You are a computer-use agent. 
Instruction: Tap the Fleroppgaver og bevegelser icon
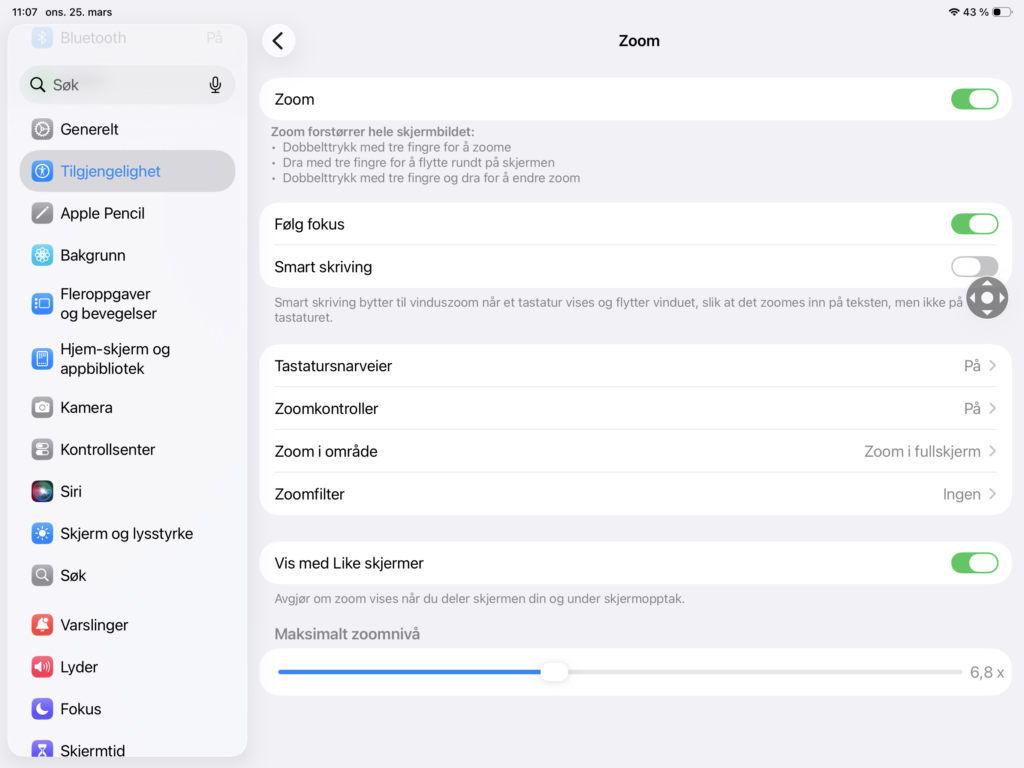pos(42,304)
